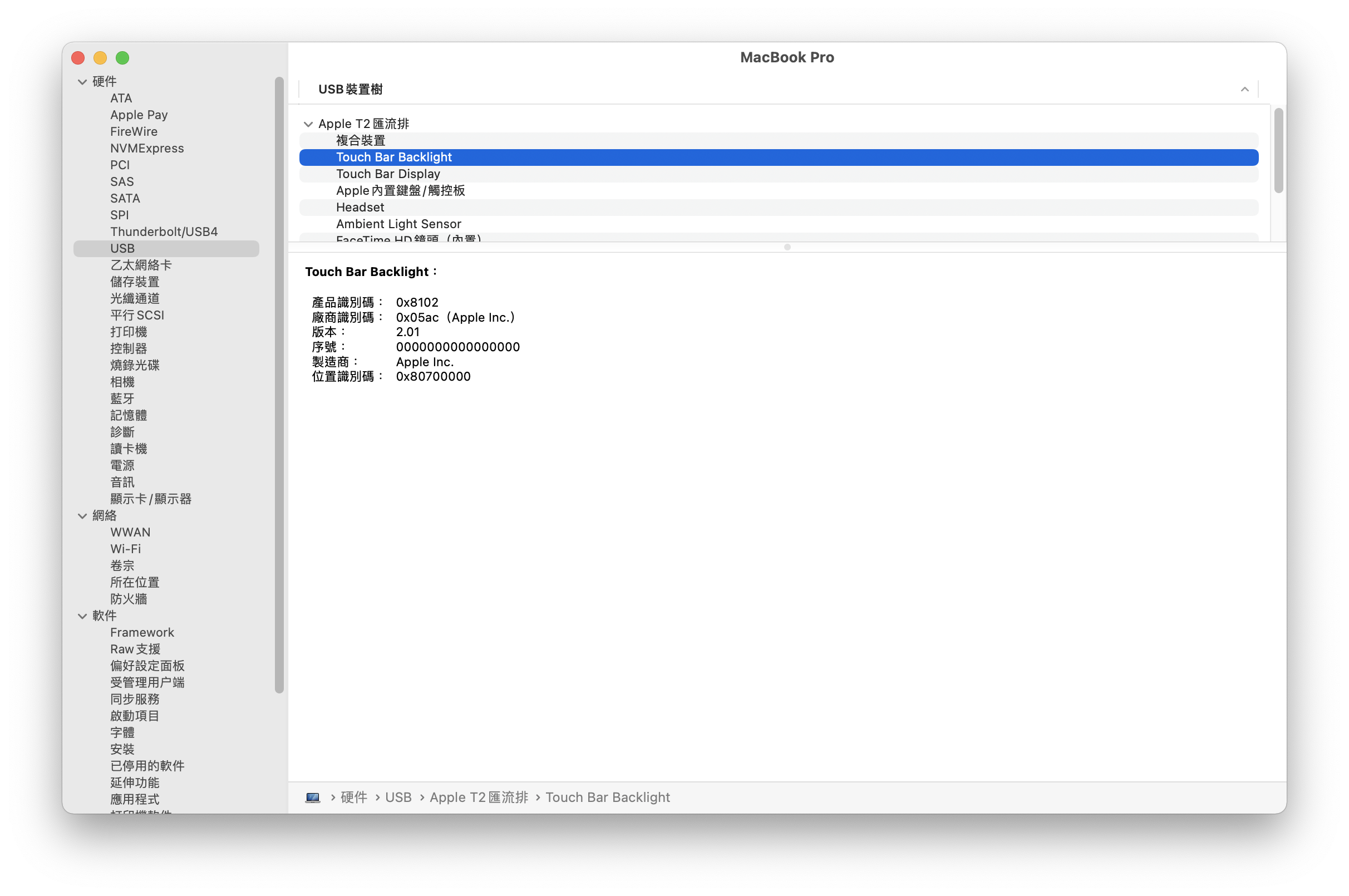Select 藍牙 in the hardware sidebar

click(122, 398)
